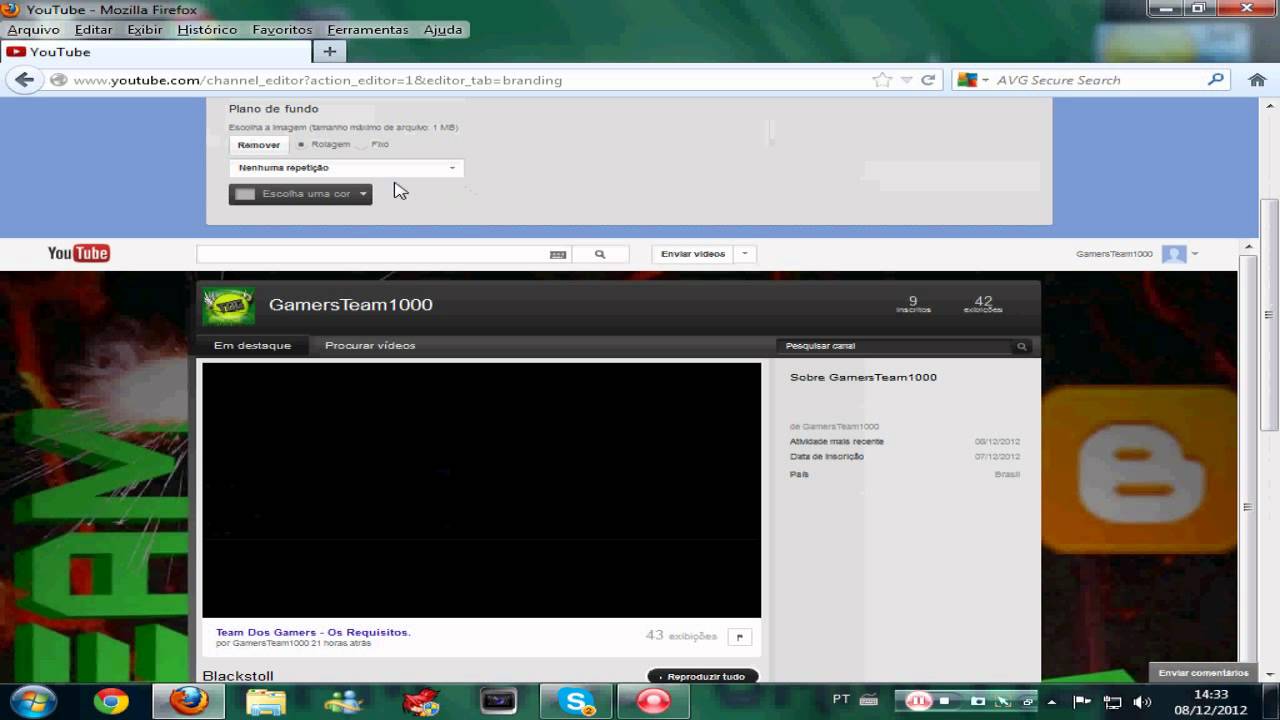Select the Rolagem radio option

coord(301,145)
